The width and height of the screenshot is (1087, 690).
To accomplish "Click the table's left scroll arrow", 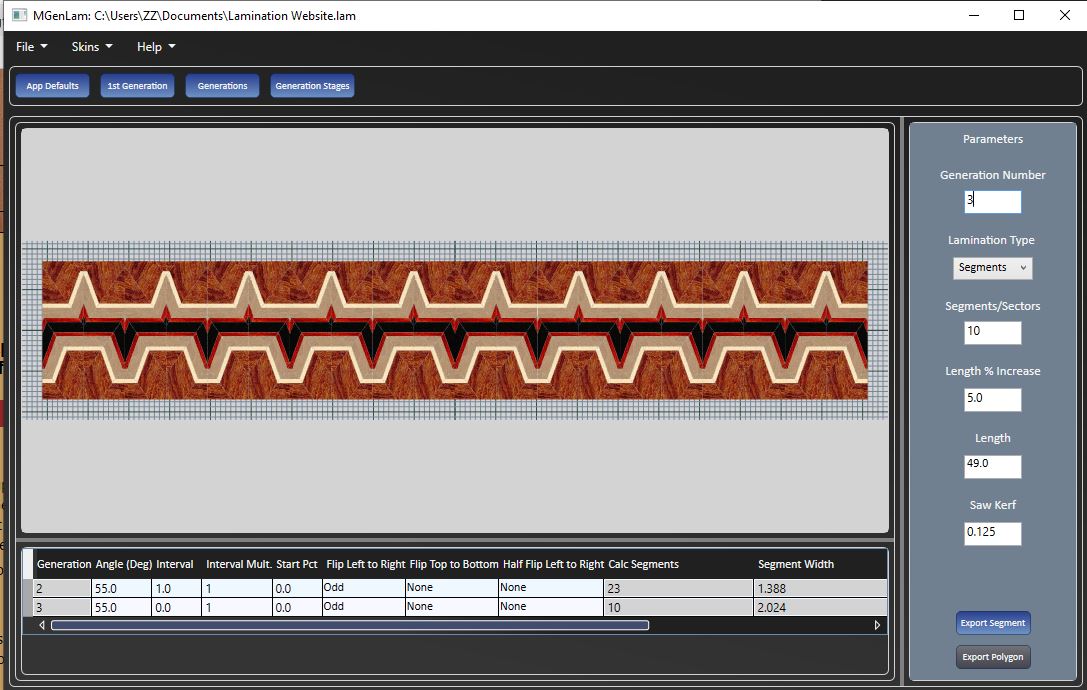I will coord(42,625).
